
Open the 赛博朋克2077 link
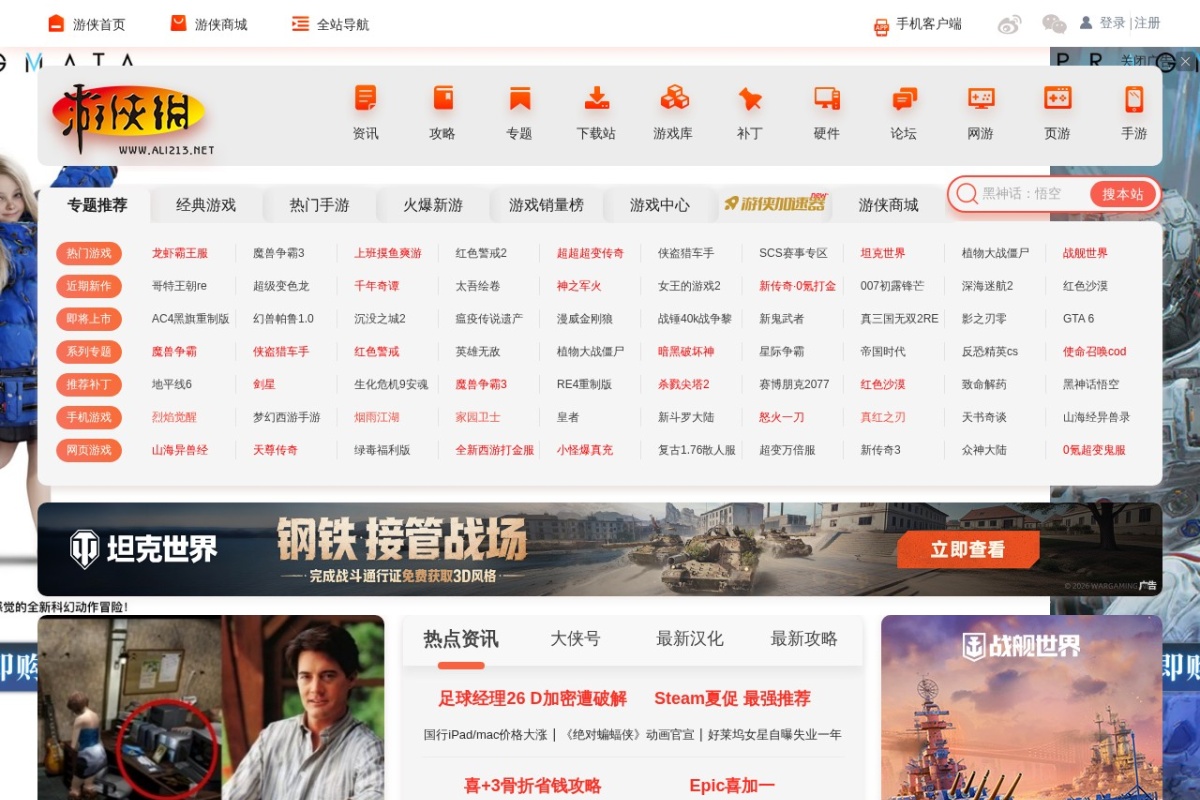[794, 384]
